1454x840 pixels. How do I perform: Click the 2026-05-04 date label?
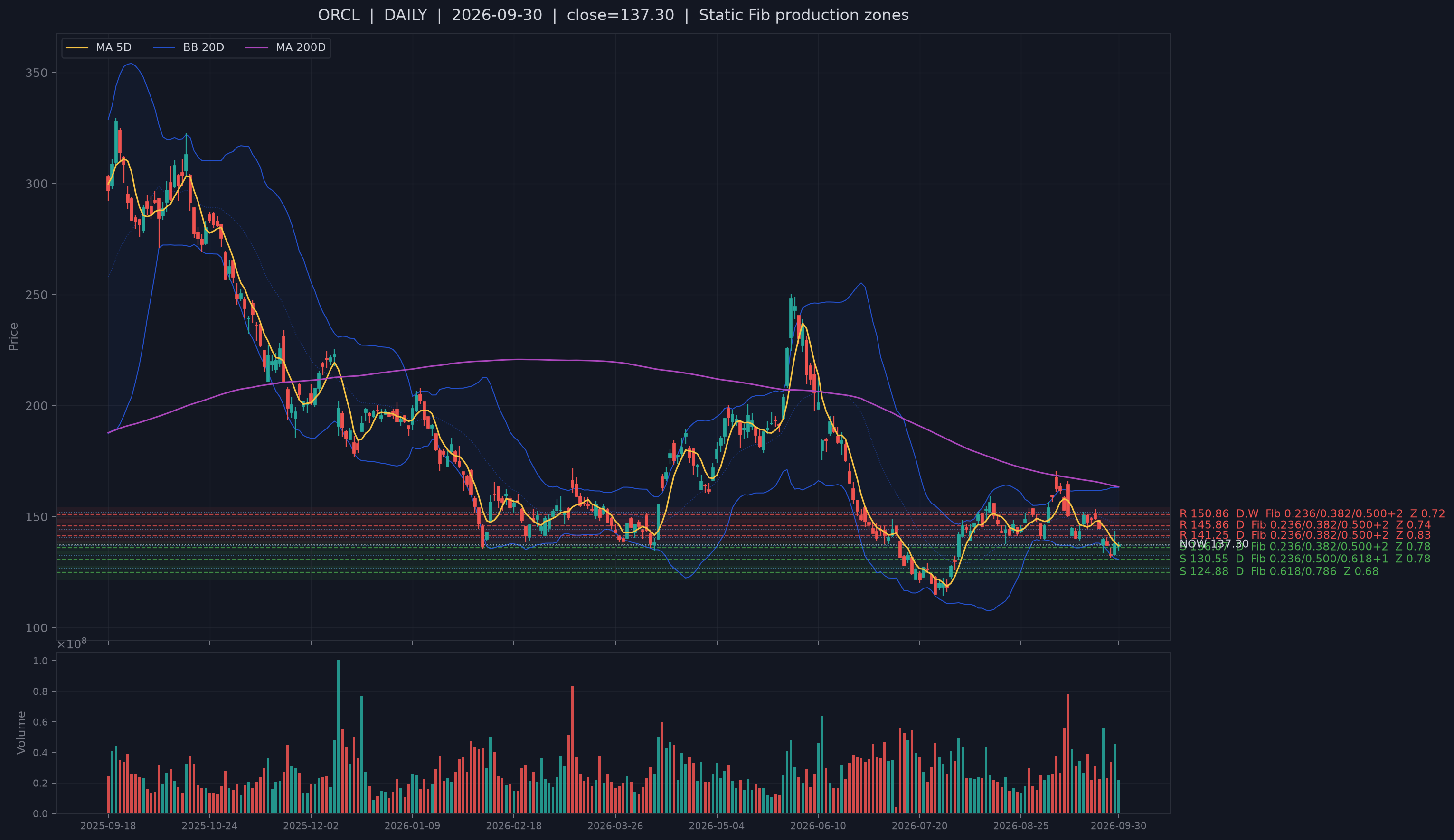(x=717, y=826)
